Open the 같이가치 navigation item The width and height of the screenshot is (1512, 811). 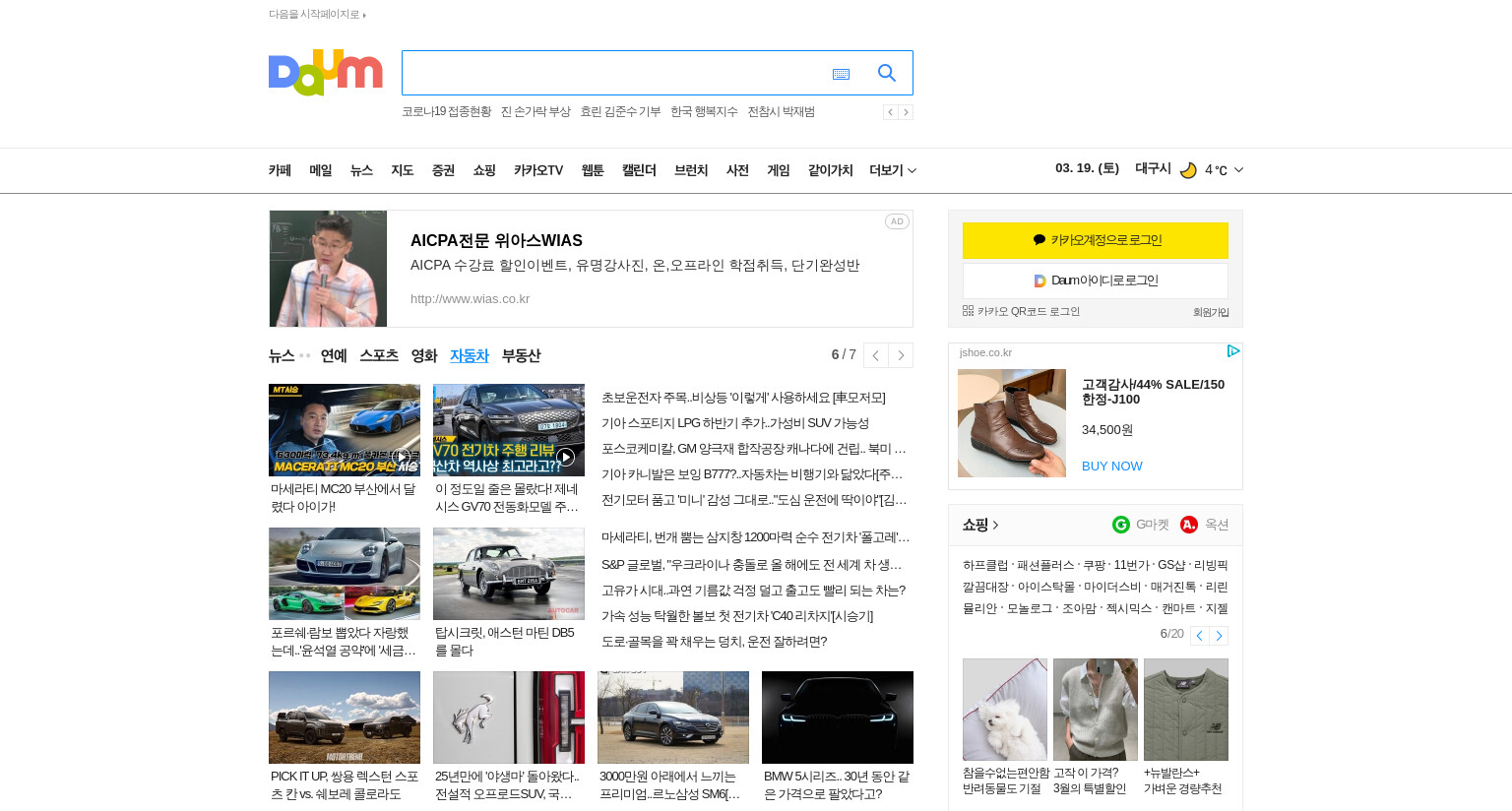pos(831,170)
